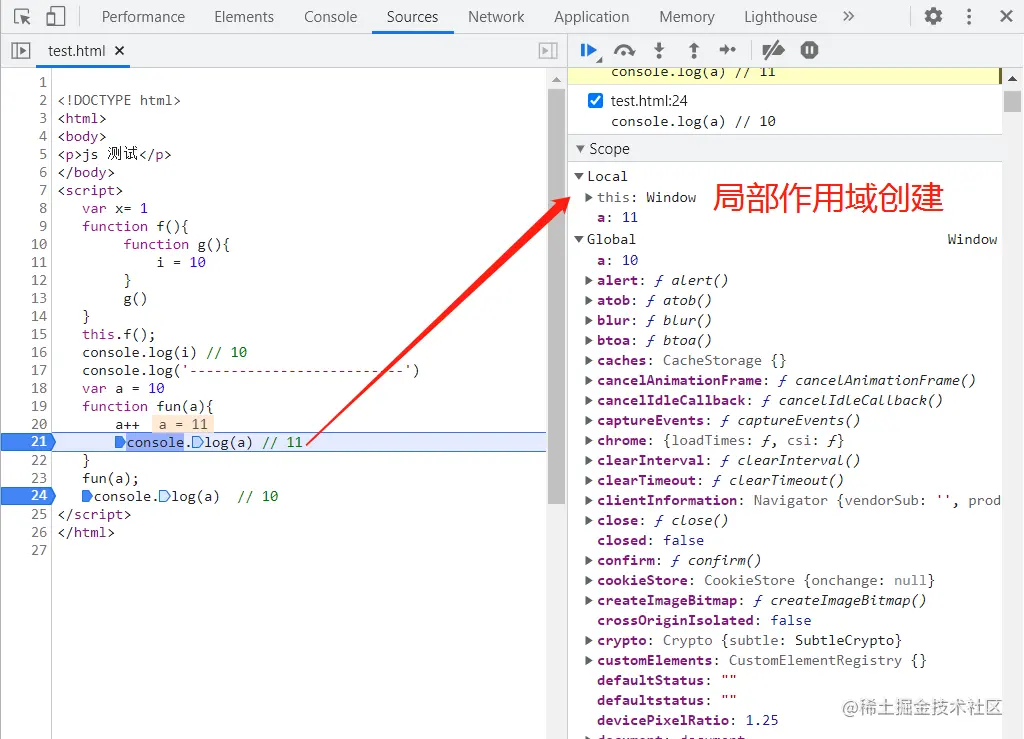Image resolution: width=1024 pixels, height=739 pixels.
Task: Click the Step button
Action: (x=728, y=50)
